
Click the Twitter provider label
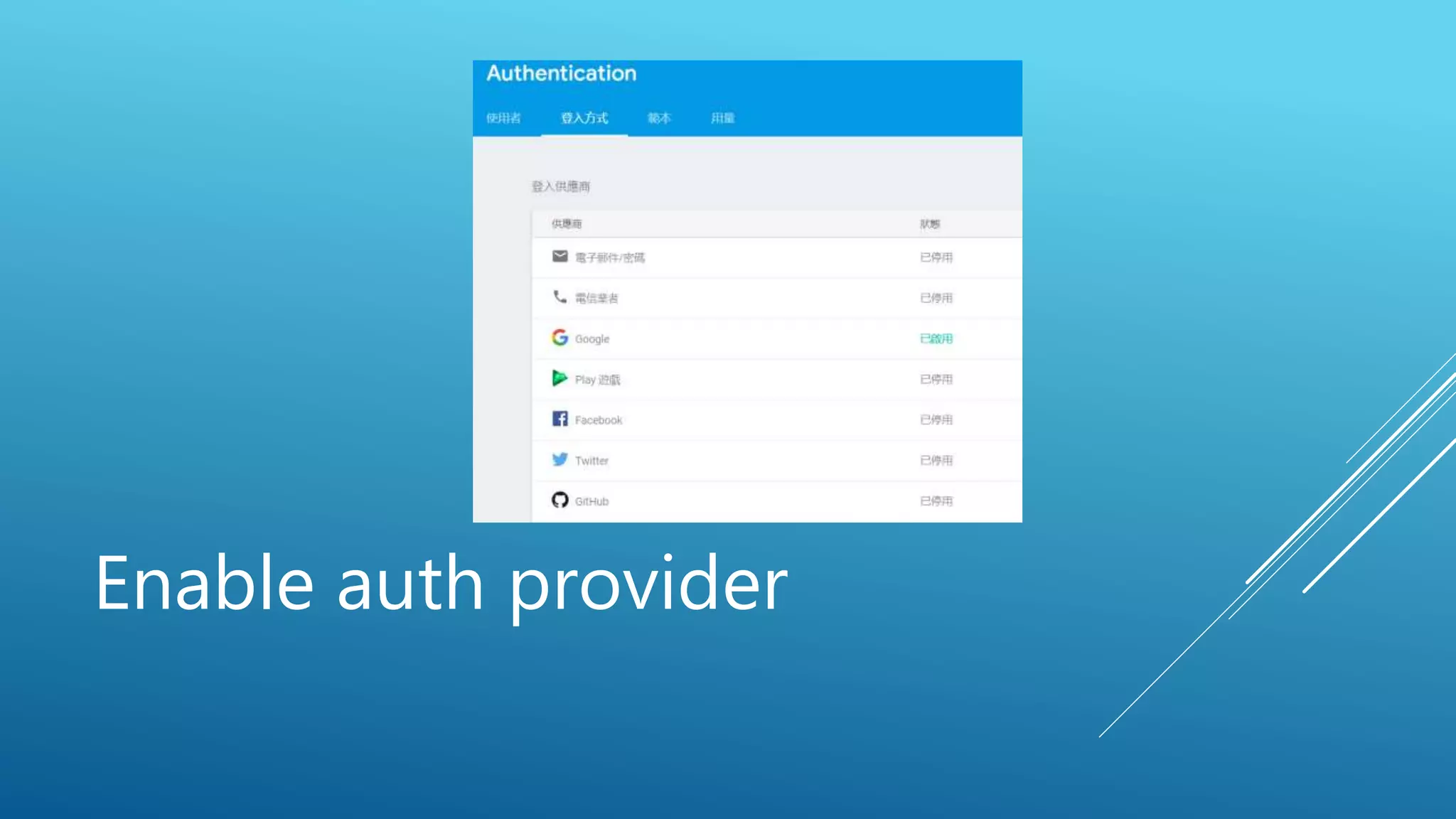(591, 461)
